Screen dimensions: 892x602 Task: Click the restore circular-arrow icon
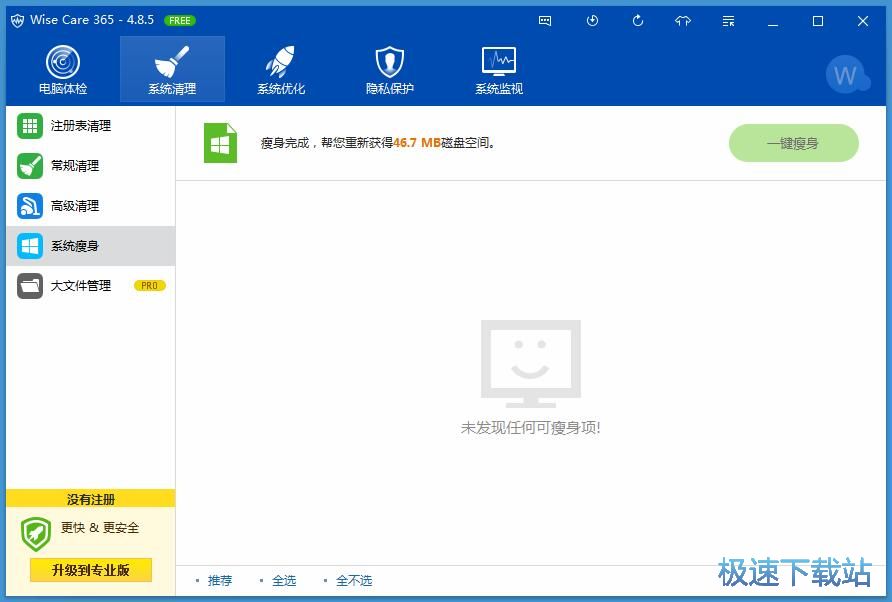point(638,21)
